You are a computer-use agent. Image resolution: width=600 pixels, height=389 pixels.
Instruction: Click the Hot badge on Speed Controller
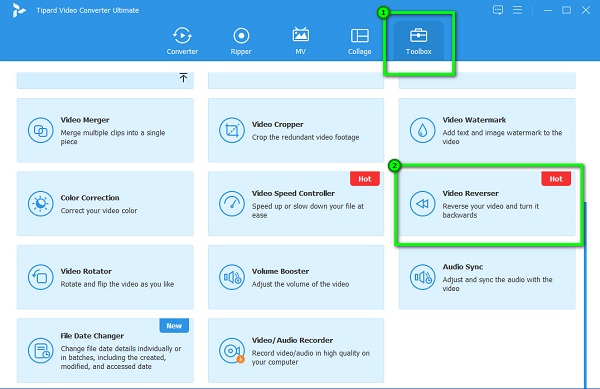pyautogui.click(x=365, y=179)
